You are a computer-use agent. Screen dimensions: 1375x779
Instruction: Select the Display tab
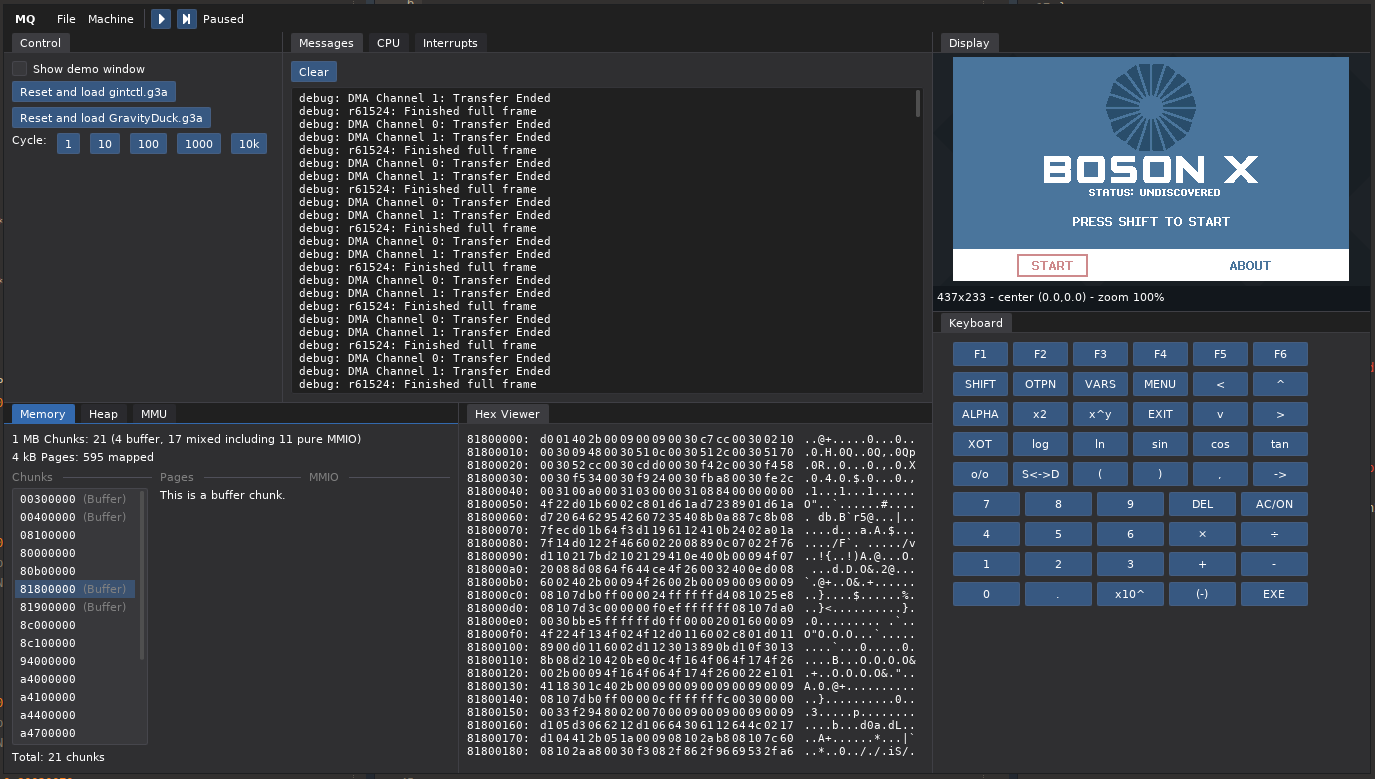969,43
